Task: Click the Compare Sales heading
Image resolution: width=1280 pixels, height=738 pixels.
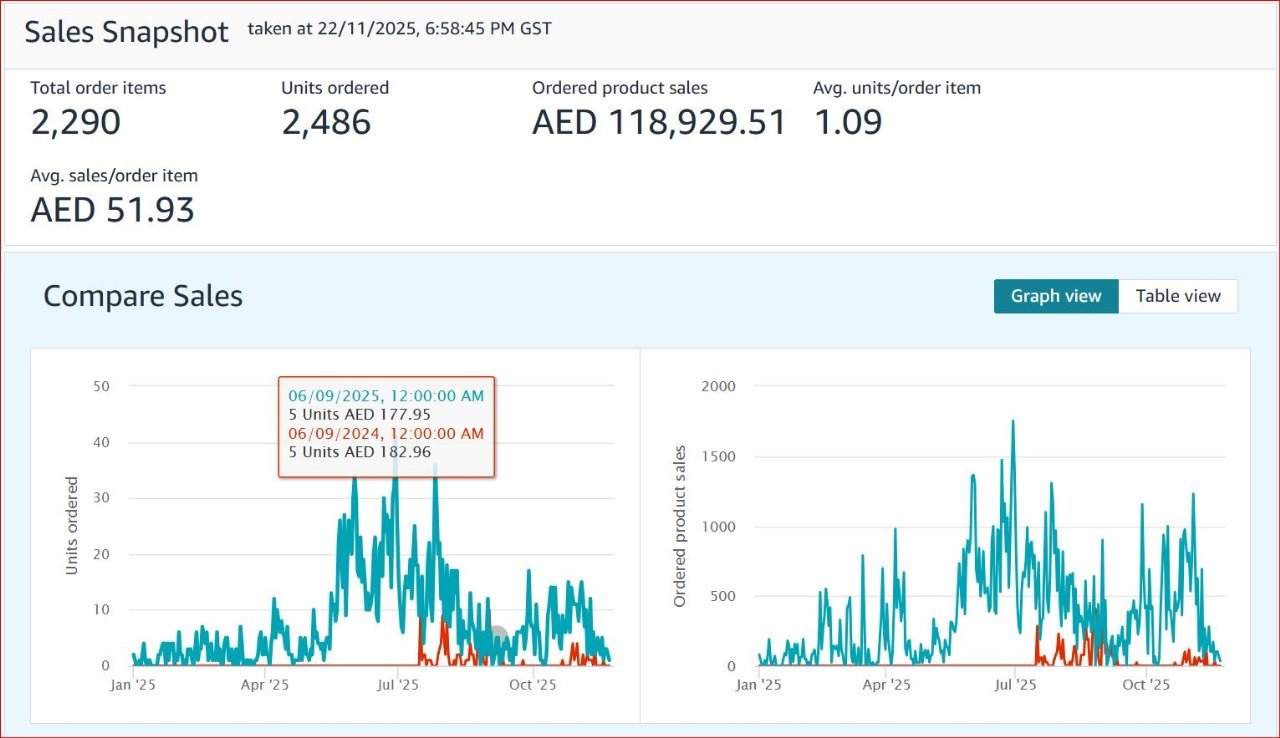Action: tap(143, 296)
